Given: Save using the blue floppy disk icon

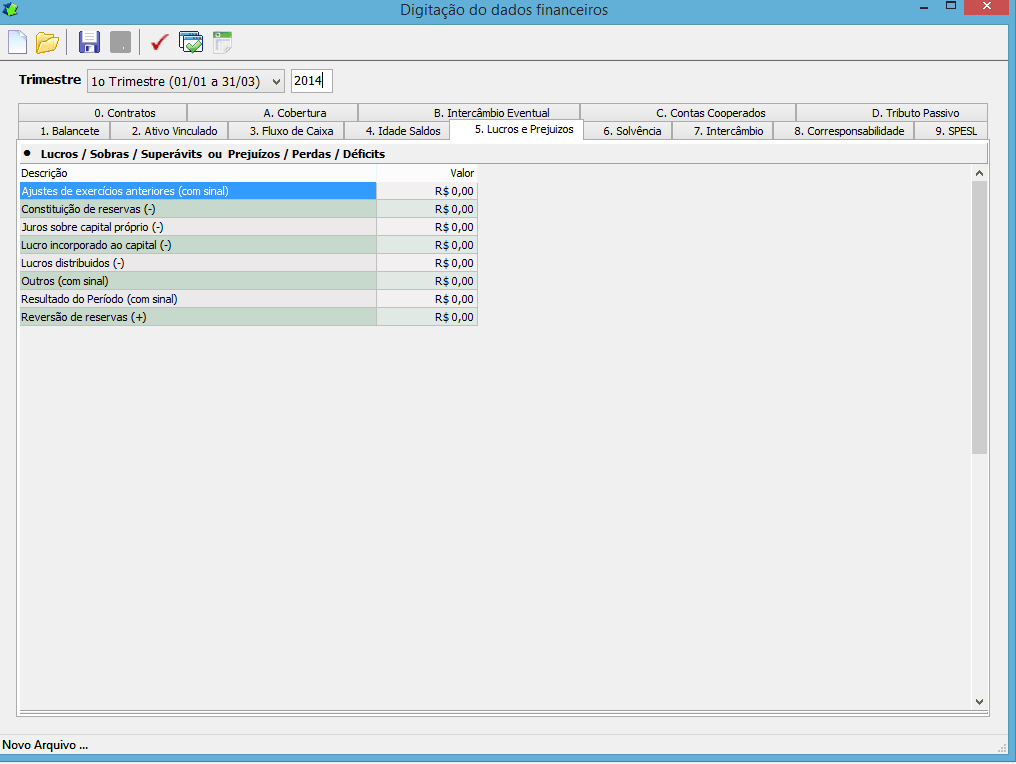Looking at the screenshot, I should (89, 42).
